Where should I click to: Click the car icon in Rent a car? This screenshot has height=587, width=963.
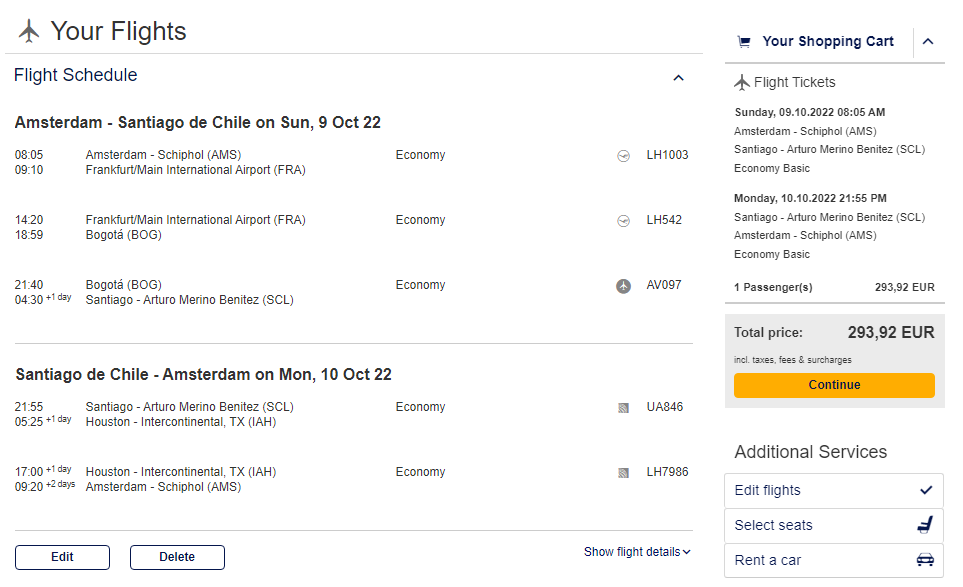coord(926,559)
